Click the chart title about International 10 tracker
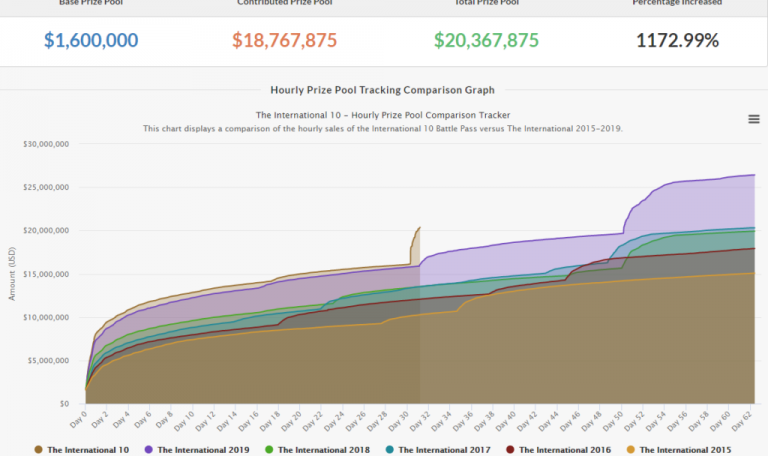The image size is (768, 456). point(383,115)
